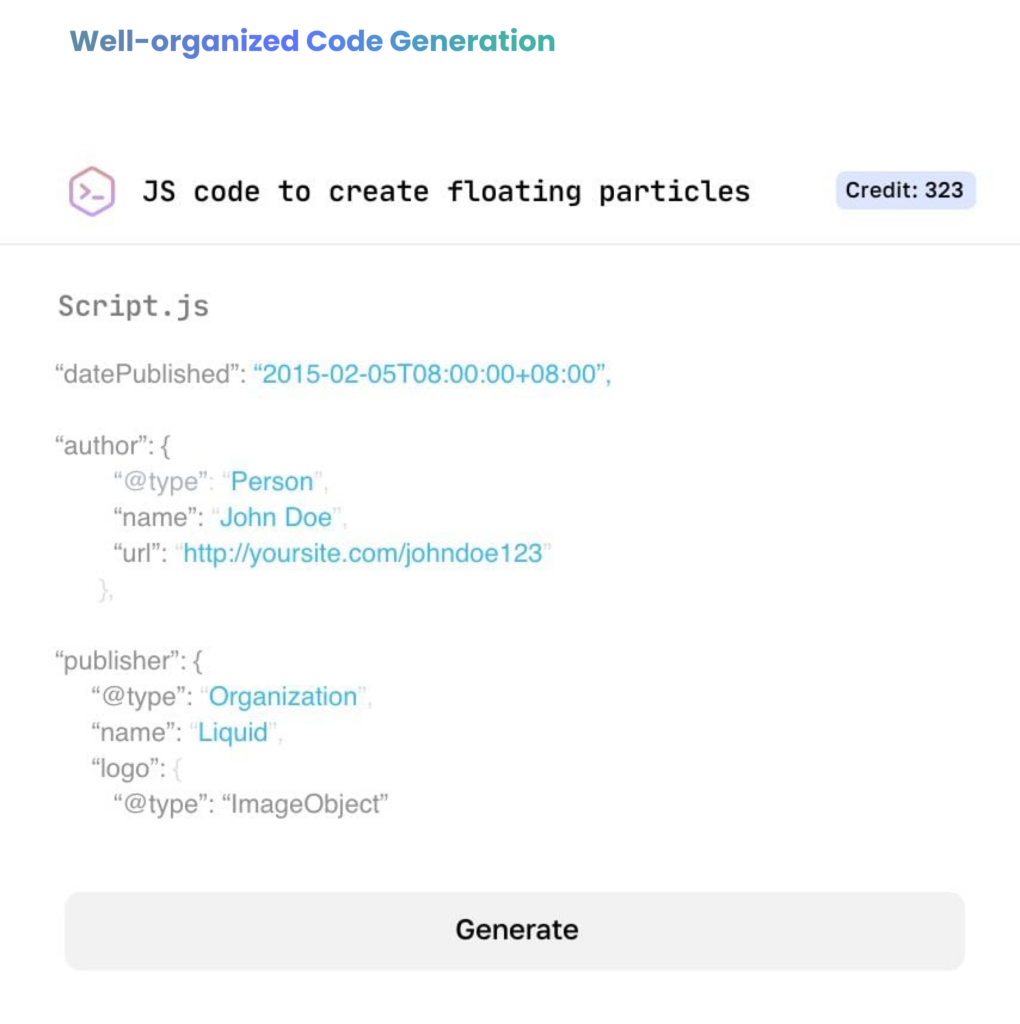Click the hexagon terminal prompt icon
The width and height of the screenshot is (1020, 1024).
(92, 191)
